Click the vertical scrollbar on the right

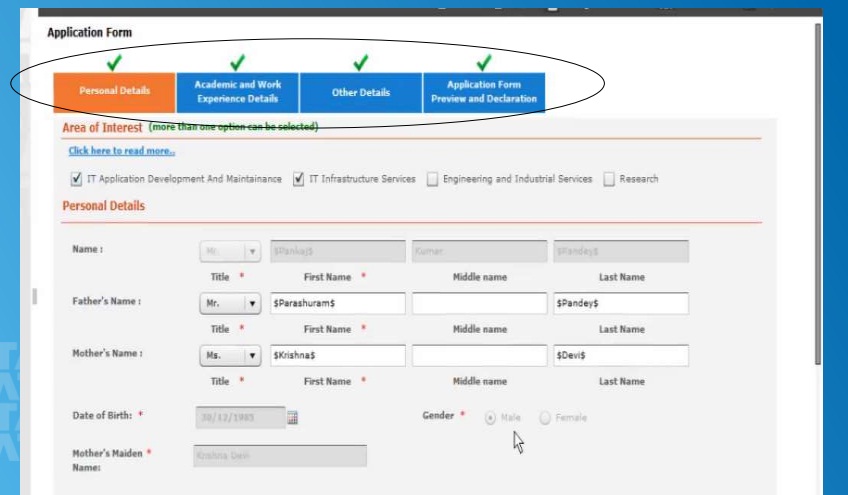click(818, 200)
